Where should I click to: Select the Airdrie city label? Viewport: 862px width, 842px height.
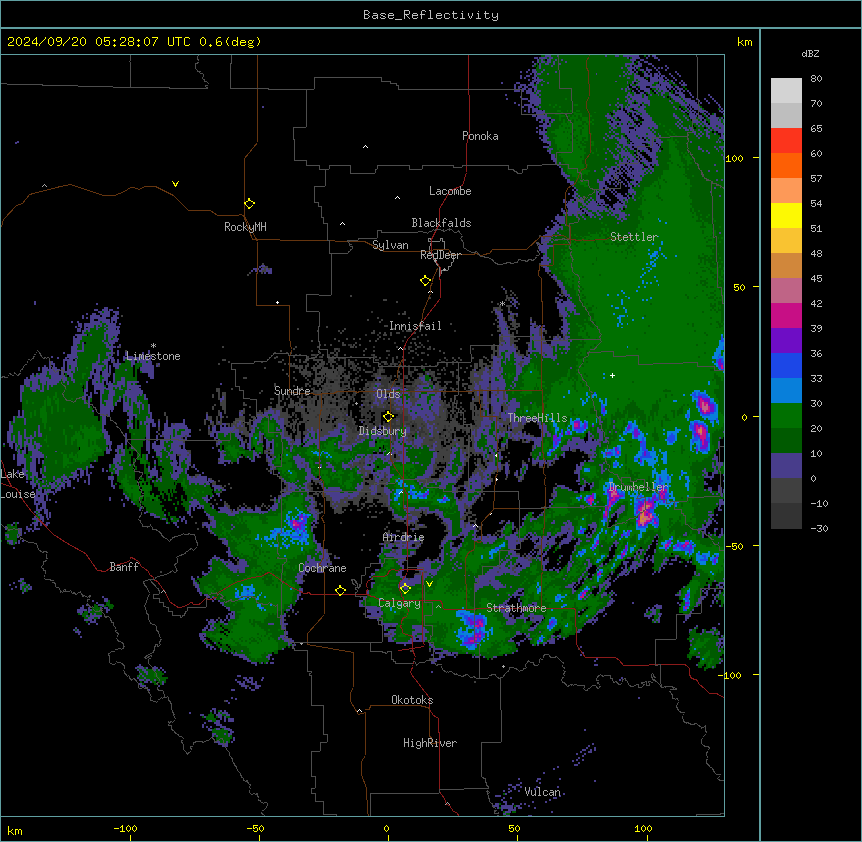403,537
